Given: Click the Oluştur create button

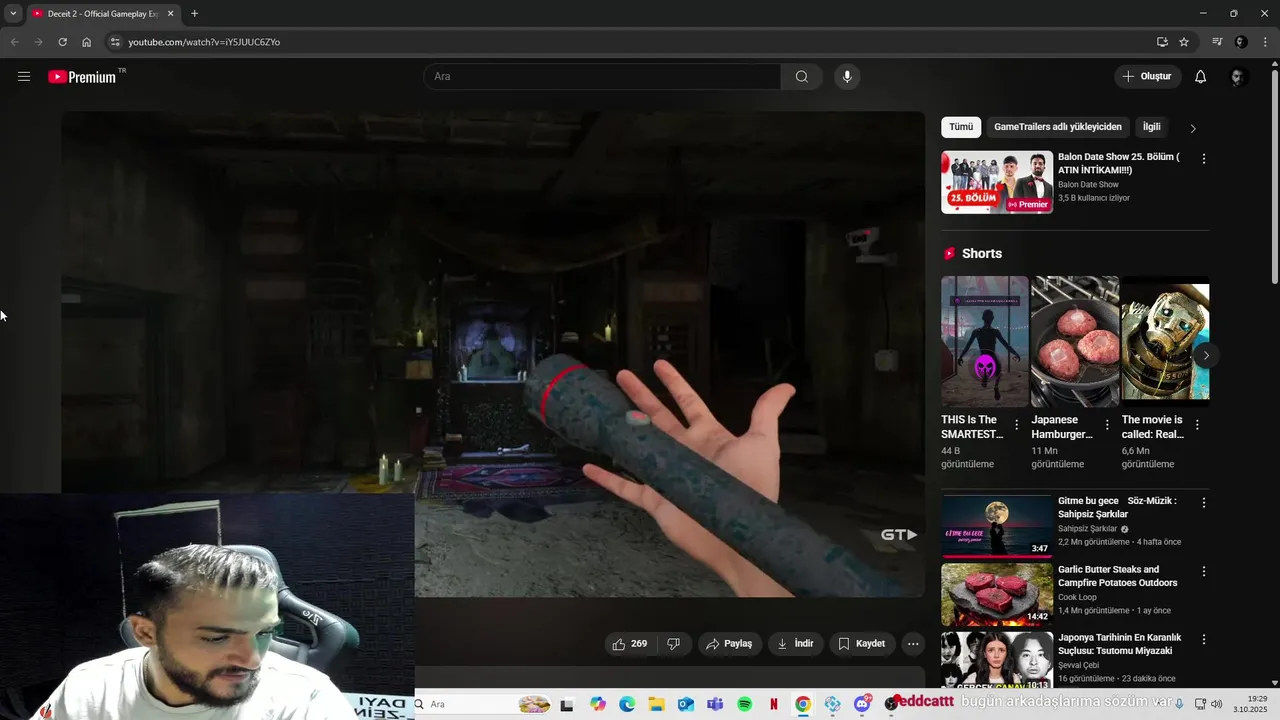Looking at the screenshot, I should (1148, 77).
